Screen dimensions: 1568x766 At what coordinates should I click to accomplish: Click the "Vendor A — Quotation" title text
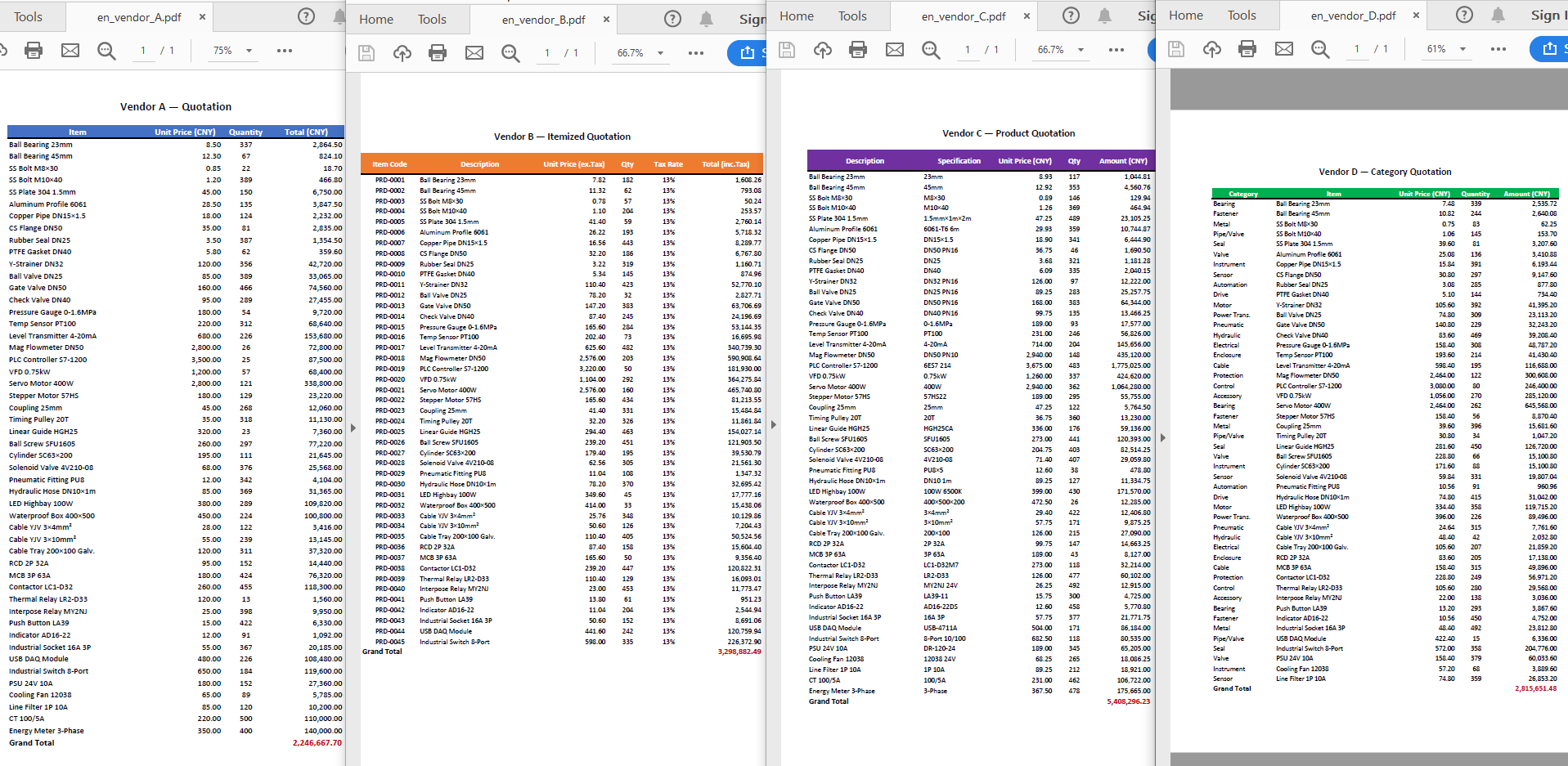pyautogui.click(x=176, y=107)
